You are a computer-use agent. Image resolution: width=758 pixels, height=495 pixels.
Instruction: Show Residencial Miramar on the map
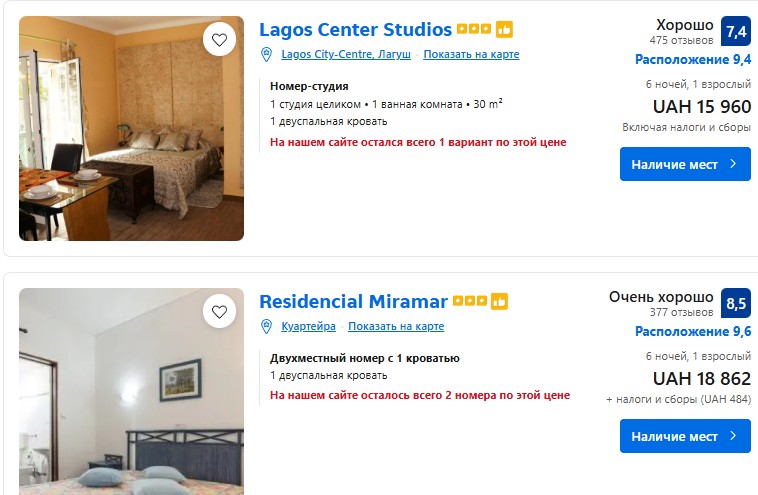(x=396, y=326)
